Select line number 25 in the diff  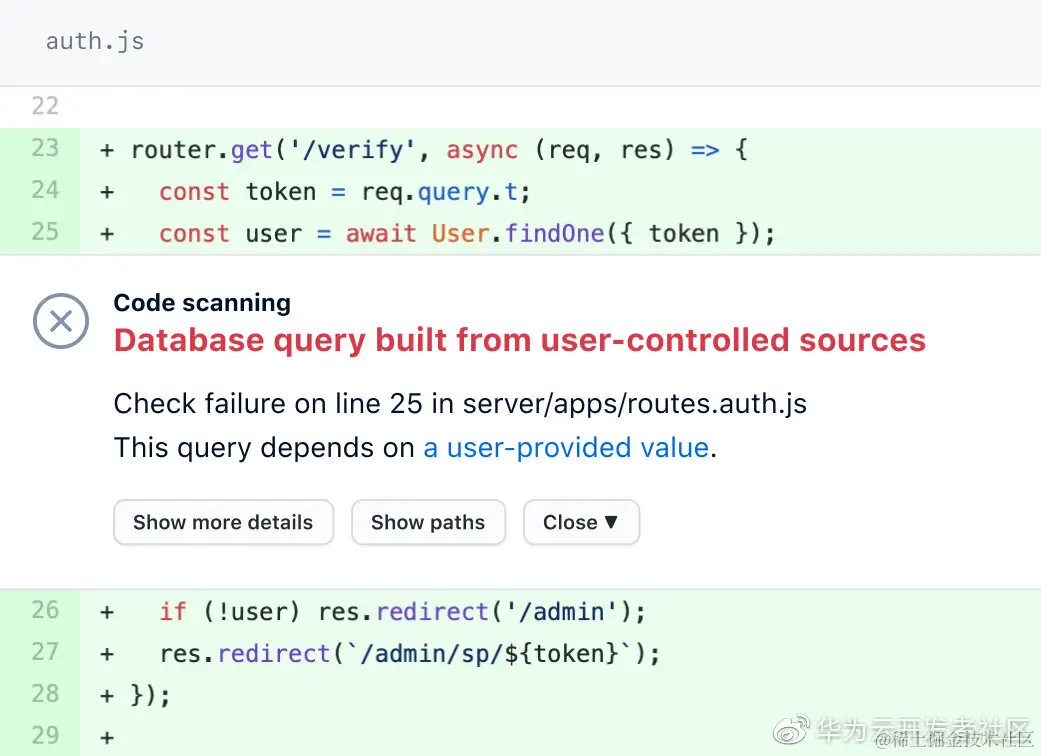[45, 231]
